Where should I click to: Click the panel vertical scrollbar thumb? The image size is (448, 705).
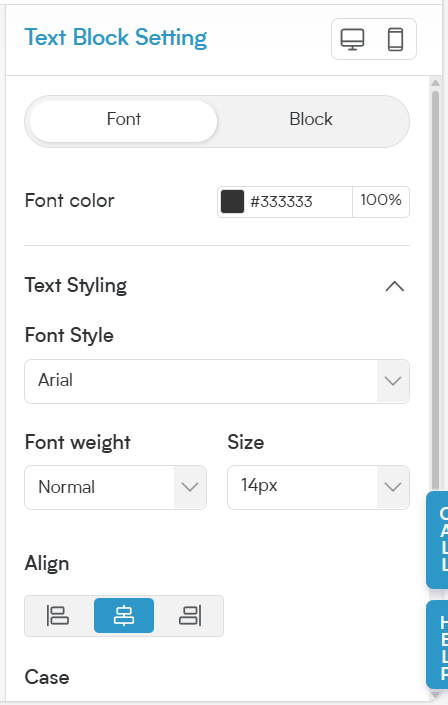[435, 290]
